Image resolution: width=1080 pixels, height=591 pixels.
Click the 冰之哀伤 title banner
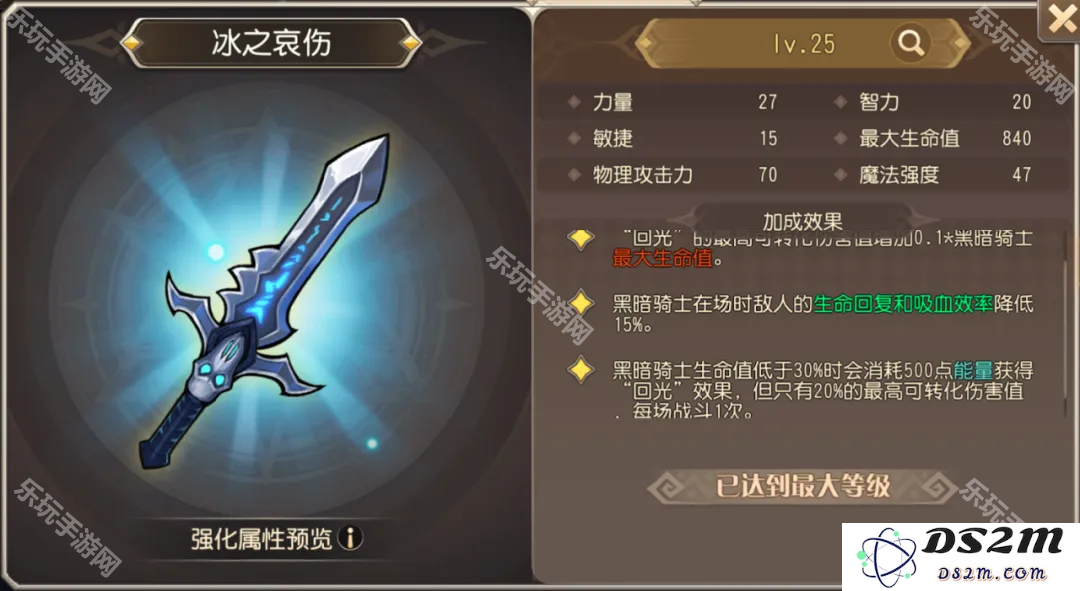(271, 43)
